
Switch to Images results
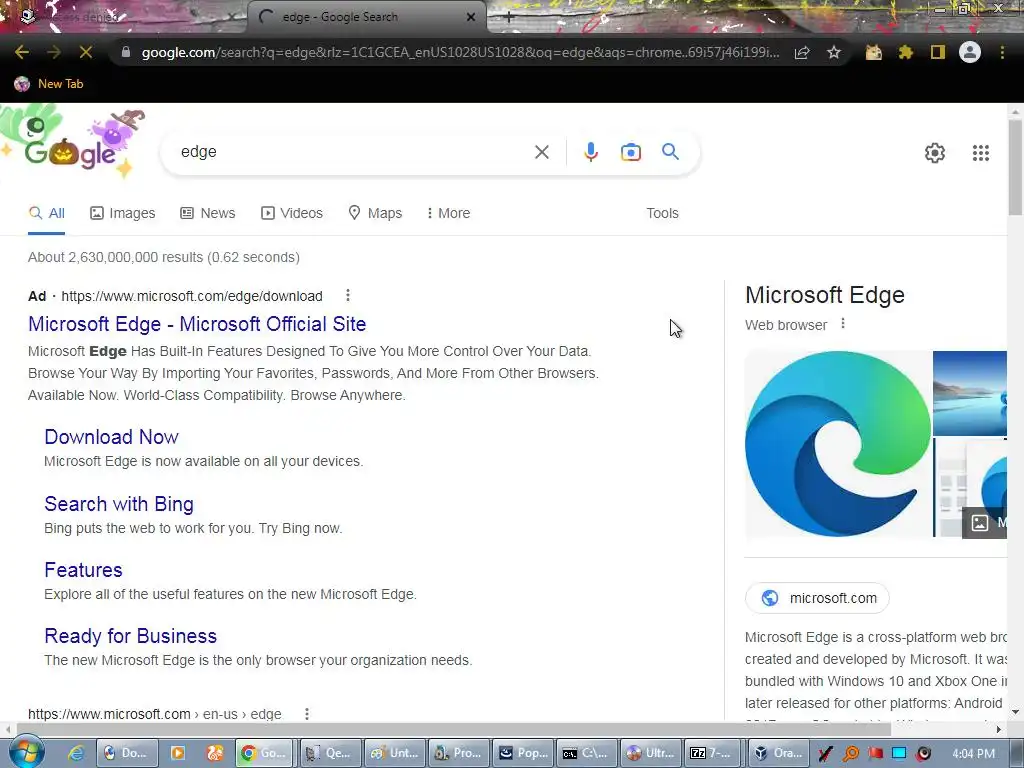click(x=123, y=214)
